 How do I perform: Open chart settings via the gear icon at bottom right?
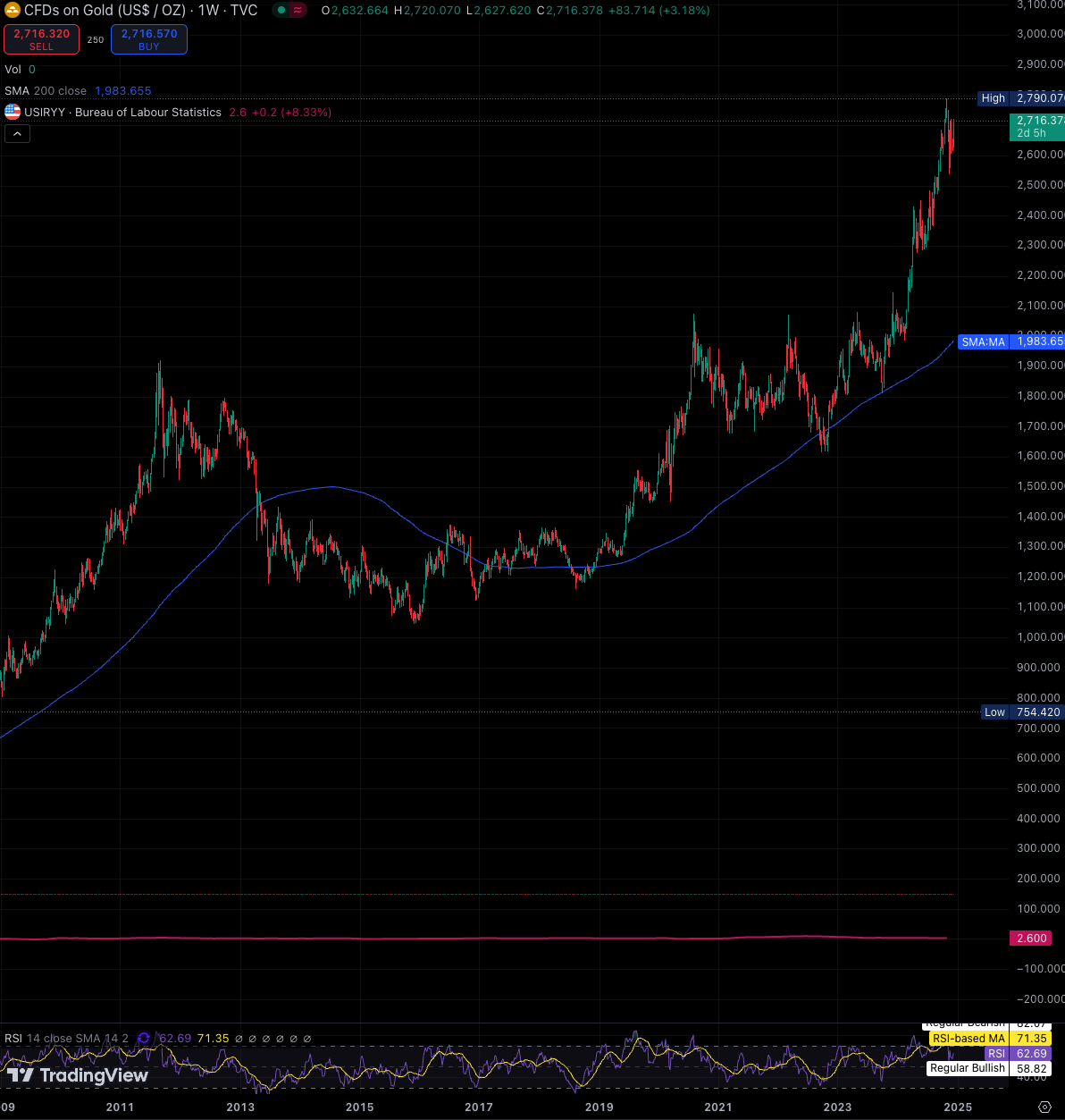(1044, 1107)
